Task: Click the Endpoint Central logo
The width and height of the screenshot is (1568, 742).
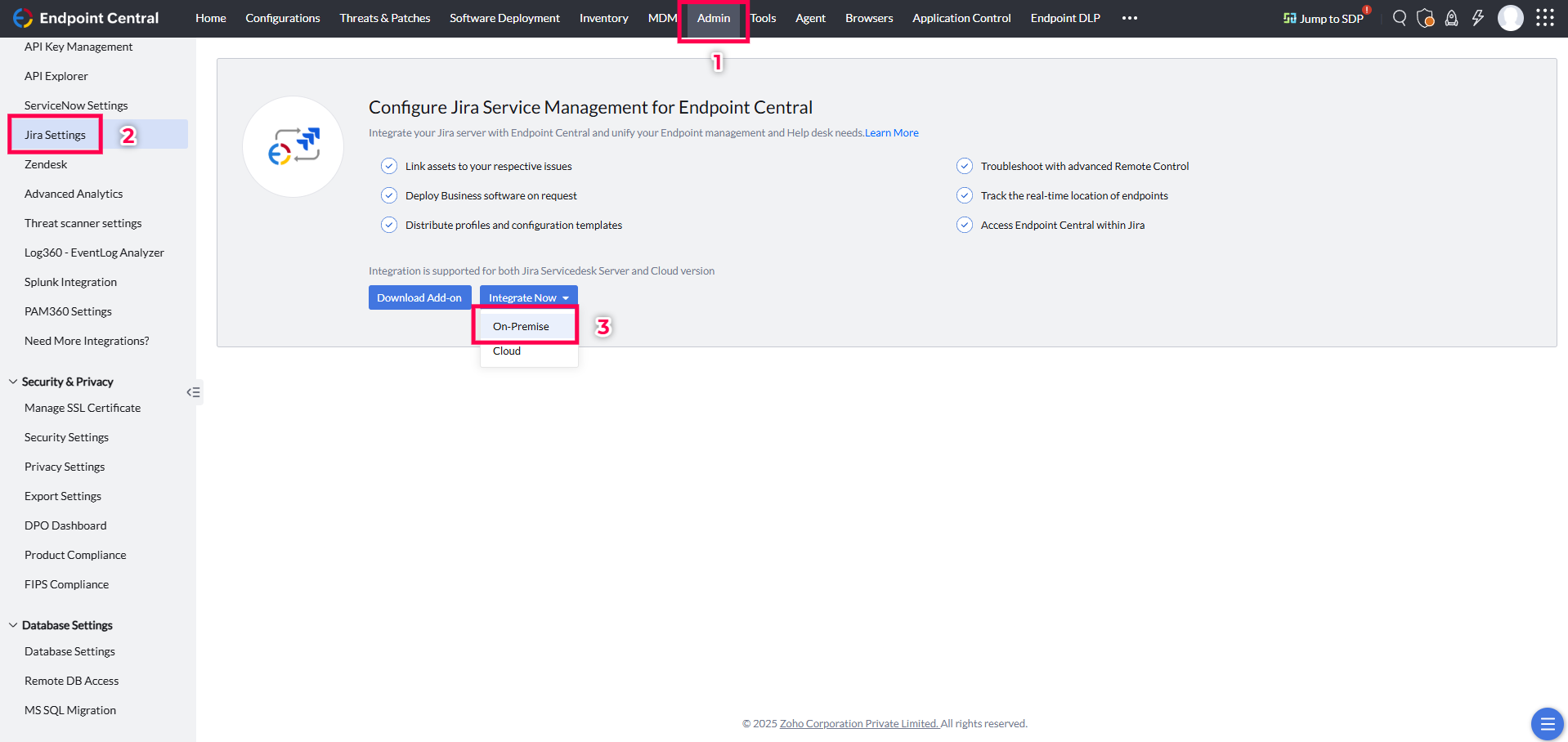Action: click(x=86, y=18)
